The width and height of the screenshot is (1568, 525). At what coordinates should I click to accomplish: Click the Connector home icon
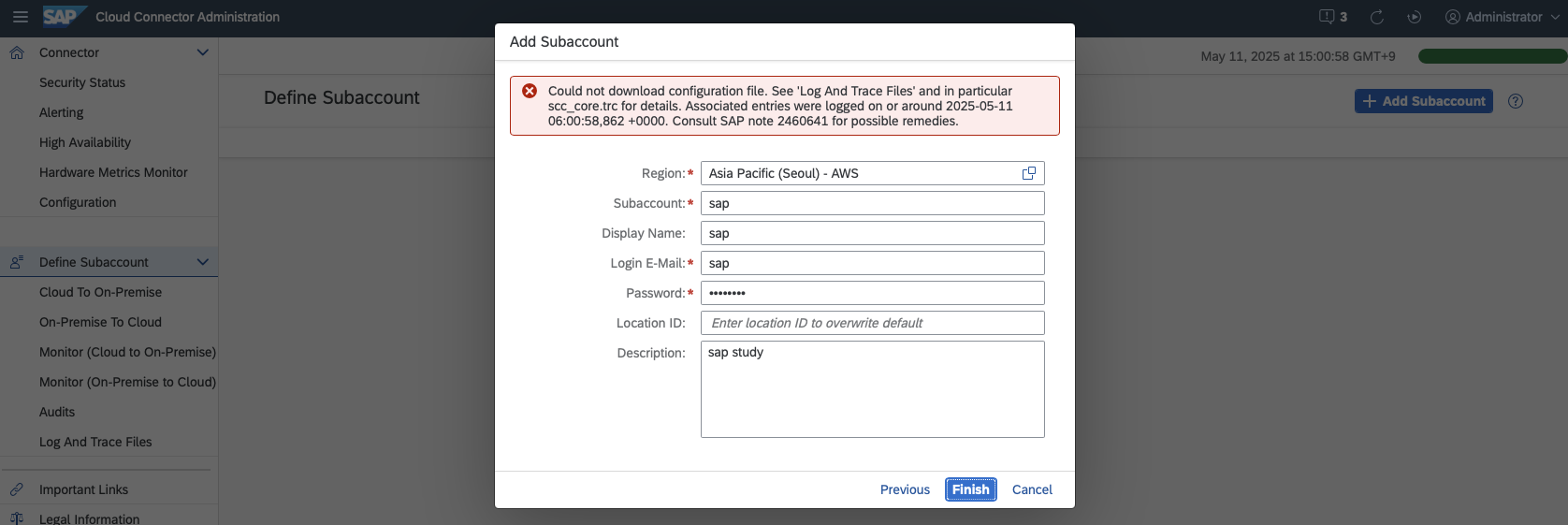pos(17,52)
